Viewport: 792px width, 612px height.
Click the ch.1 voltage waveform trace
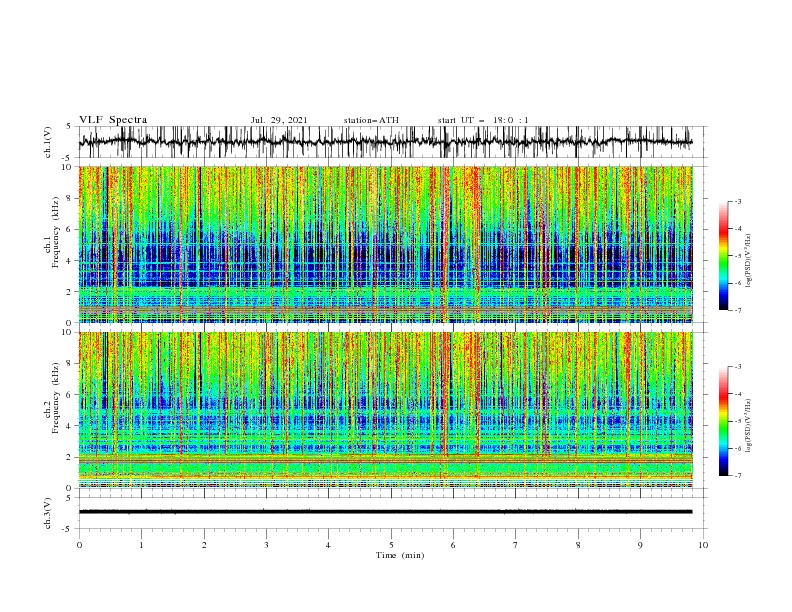click(385, 142)
